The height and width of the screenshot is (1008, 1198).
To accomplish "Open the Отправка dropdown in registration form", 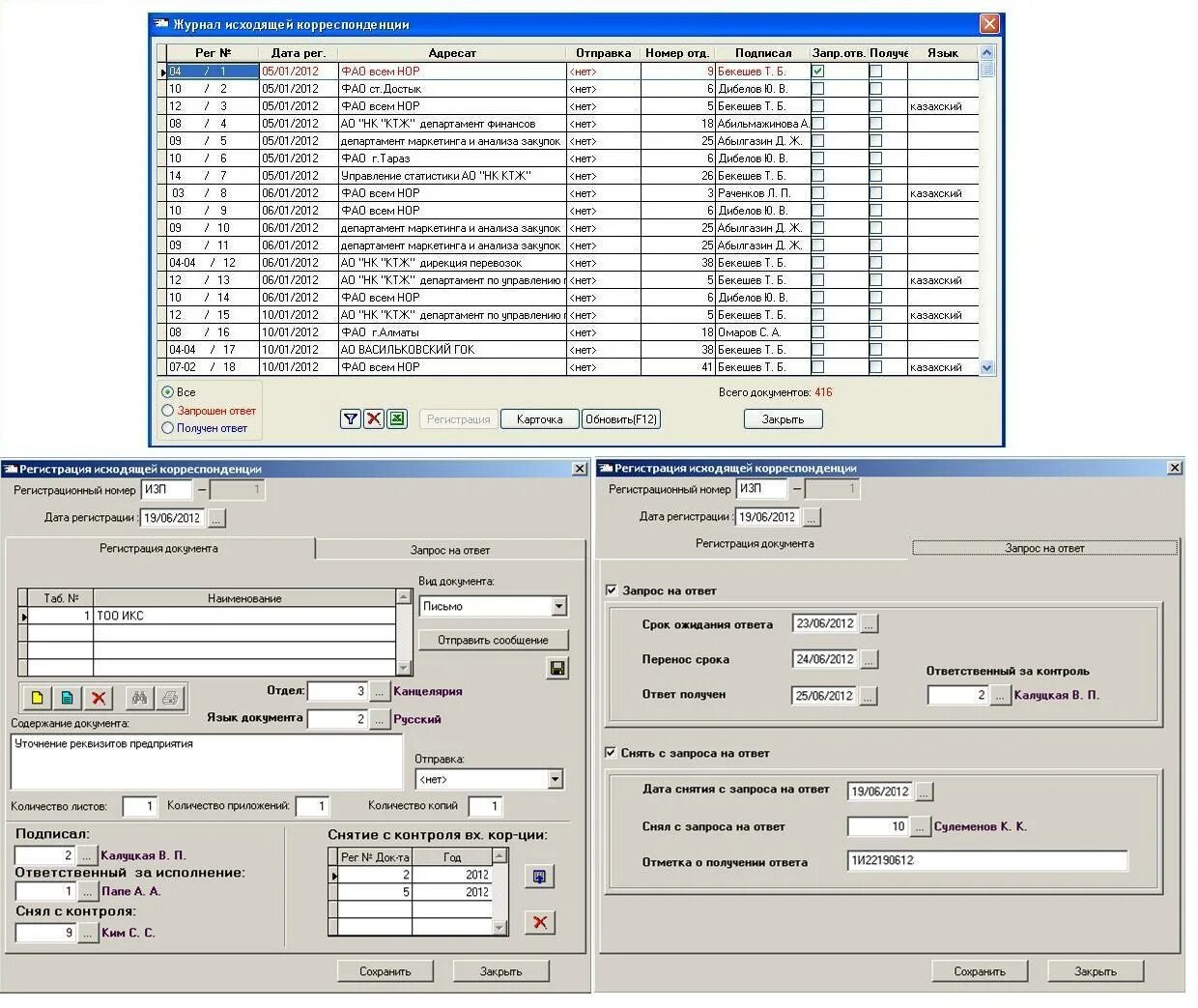I will click(556, 779).
